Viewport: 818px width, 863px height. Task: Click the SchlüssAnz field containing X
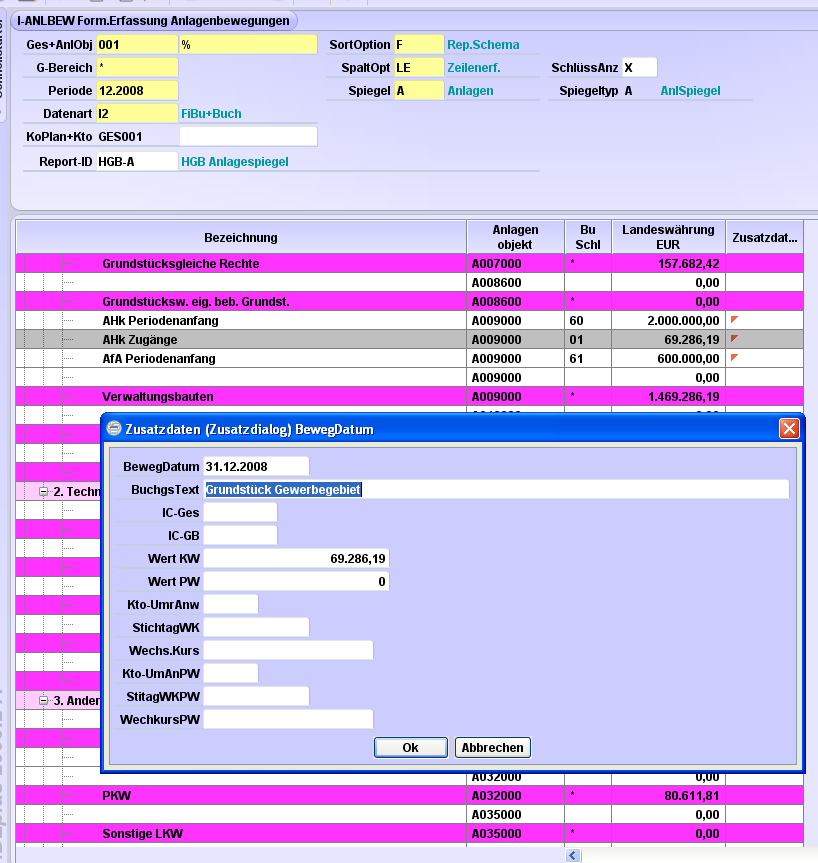click(639, 68)
